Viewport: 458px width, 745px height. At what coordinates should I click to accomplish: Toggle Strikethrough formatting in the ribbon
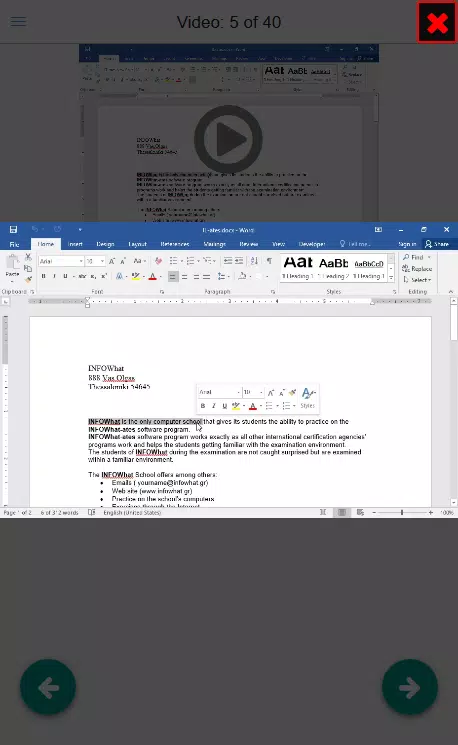[x=82, y=276]
